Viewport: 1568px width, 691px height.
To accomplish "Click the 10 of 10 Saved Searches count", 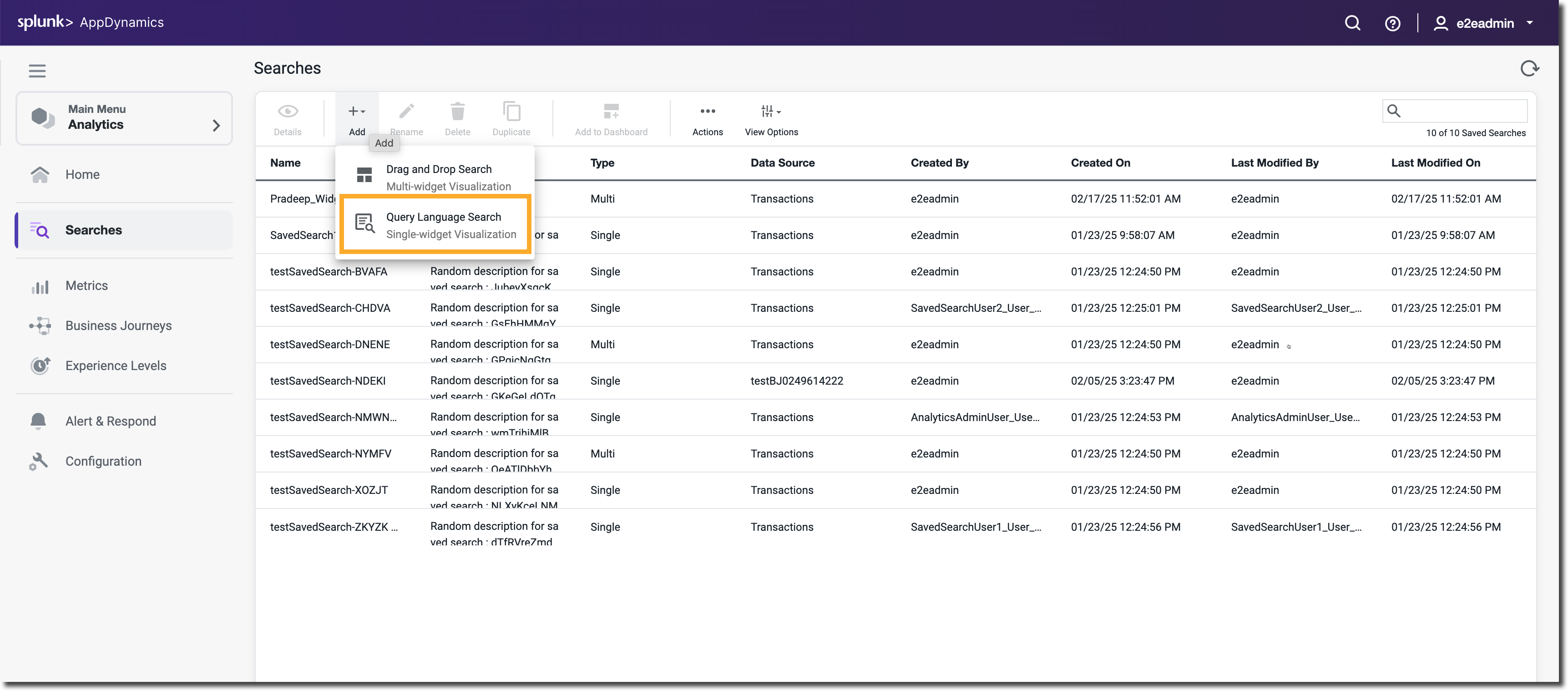I will [x=1476, y=133].
